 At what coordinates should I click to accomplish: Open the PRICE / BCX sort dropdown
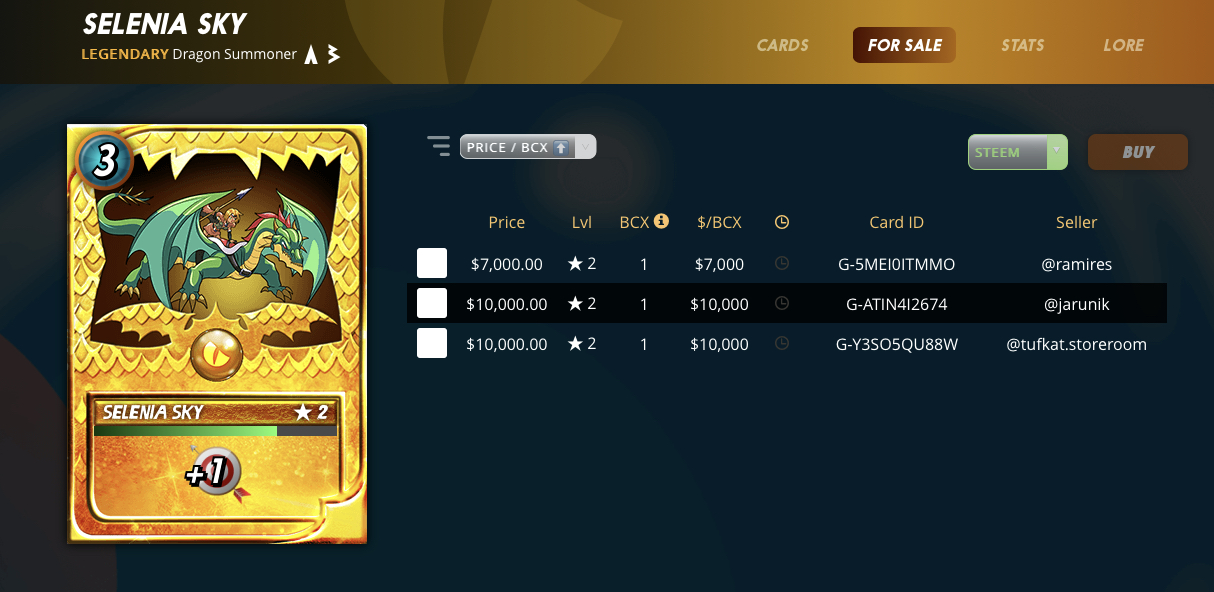pos(528,147)
